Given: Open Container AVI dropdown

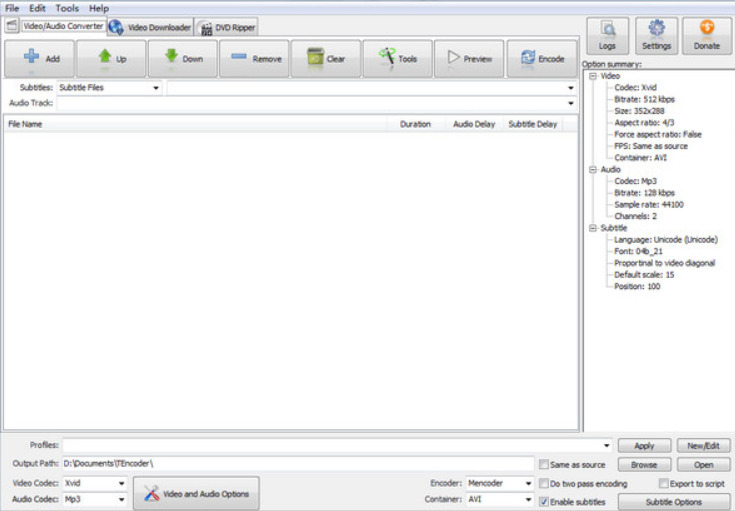Looking at the screenshot, I should (x=500, y=499).
